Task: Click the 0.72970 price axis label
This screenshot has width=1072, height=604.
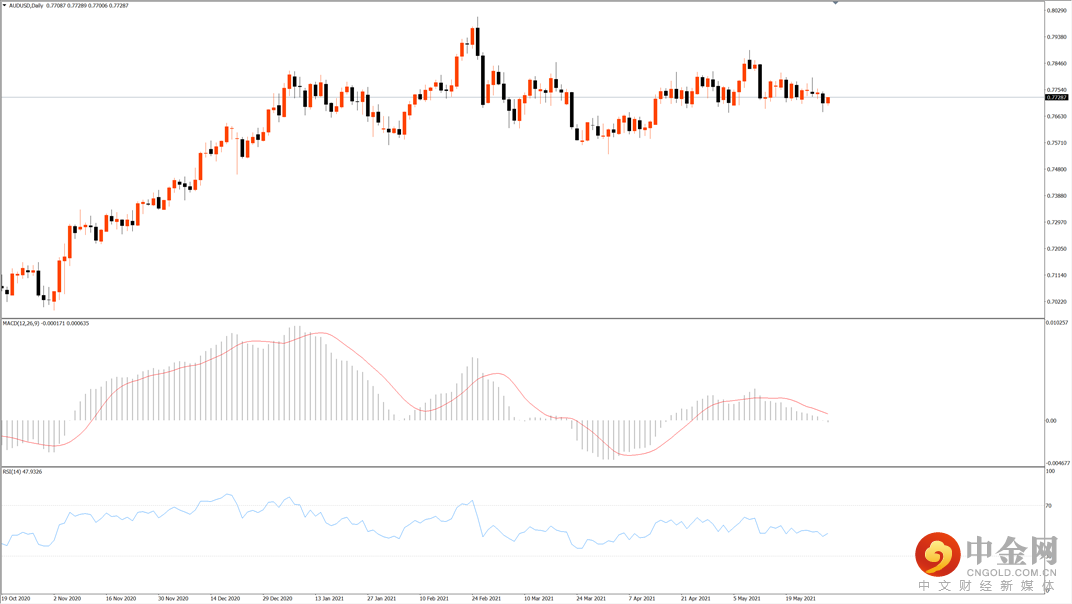Action: click(1056, 223)
